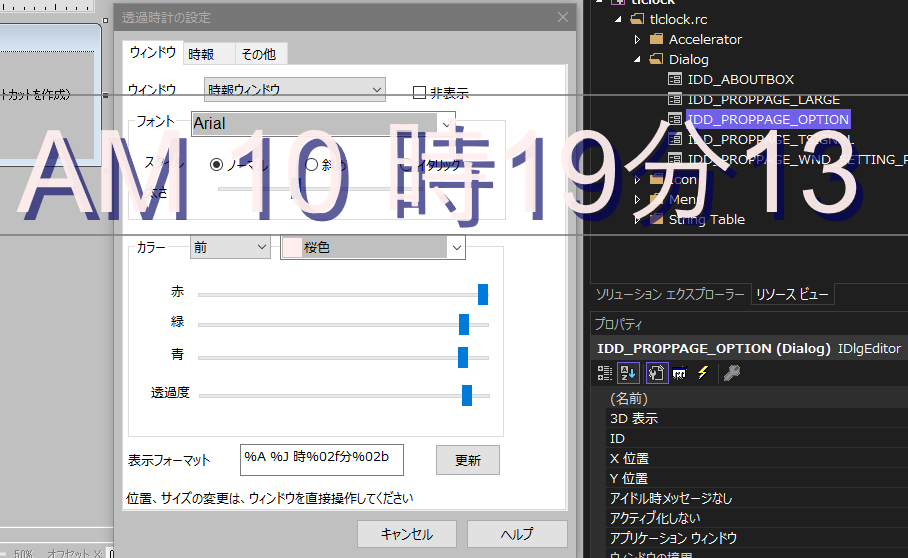Toggle the 非表示 checkbox
The image size is (908, 558).
[420, 93]
